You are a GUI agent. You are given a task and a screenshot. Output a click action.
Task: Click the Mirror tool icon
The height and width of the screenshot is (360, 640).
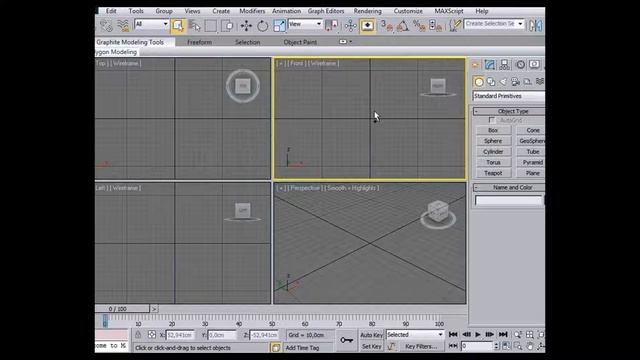tap(536, 26)
